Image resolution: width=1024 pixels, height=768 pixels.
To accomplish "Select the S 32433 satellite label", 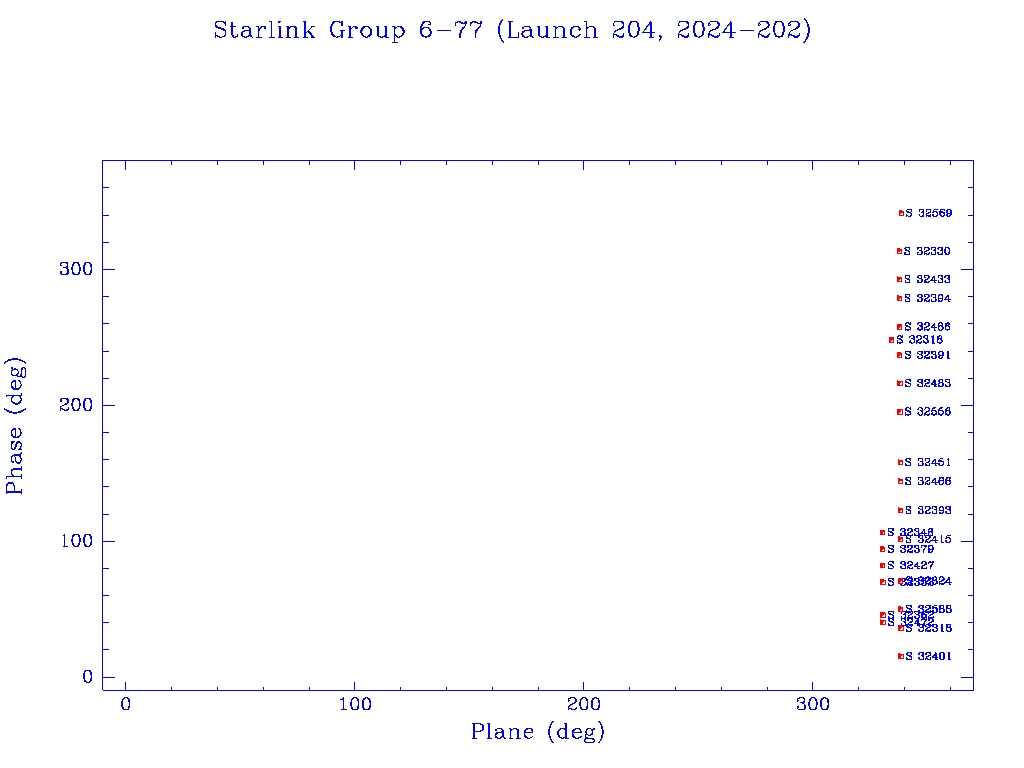I will coord(927,279).
